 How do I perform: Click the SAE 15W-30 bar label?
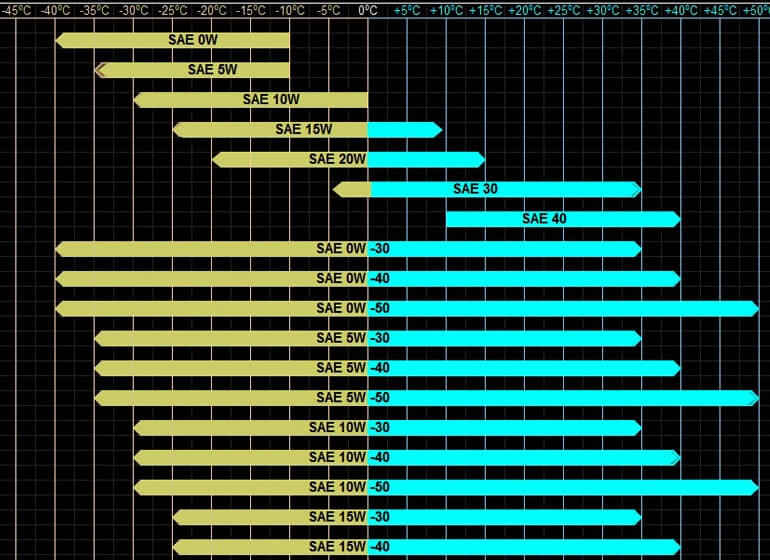click(x=349, y=517)
